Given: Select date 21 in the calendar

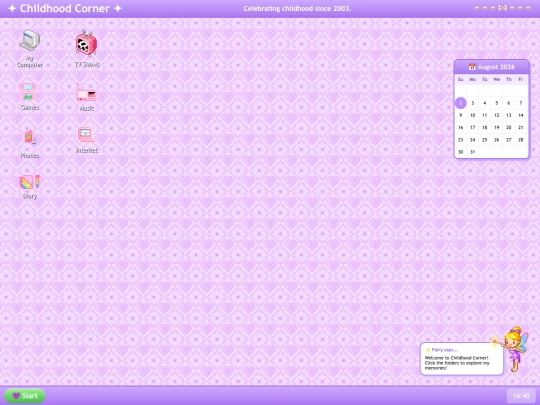Looking at the screenshot, I should [521, 127].
